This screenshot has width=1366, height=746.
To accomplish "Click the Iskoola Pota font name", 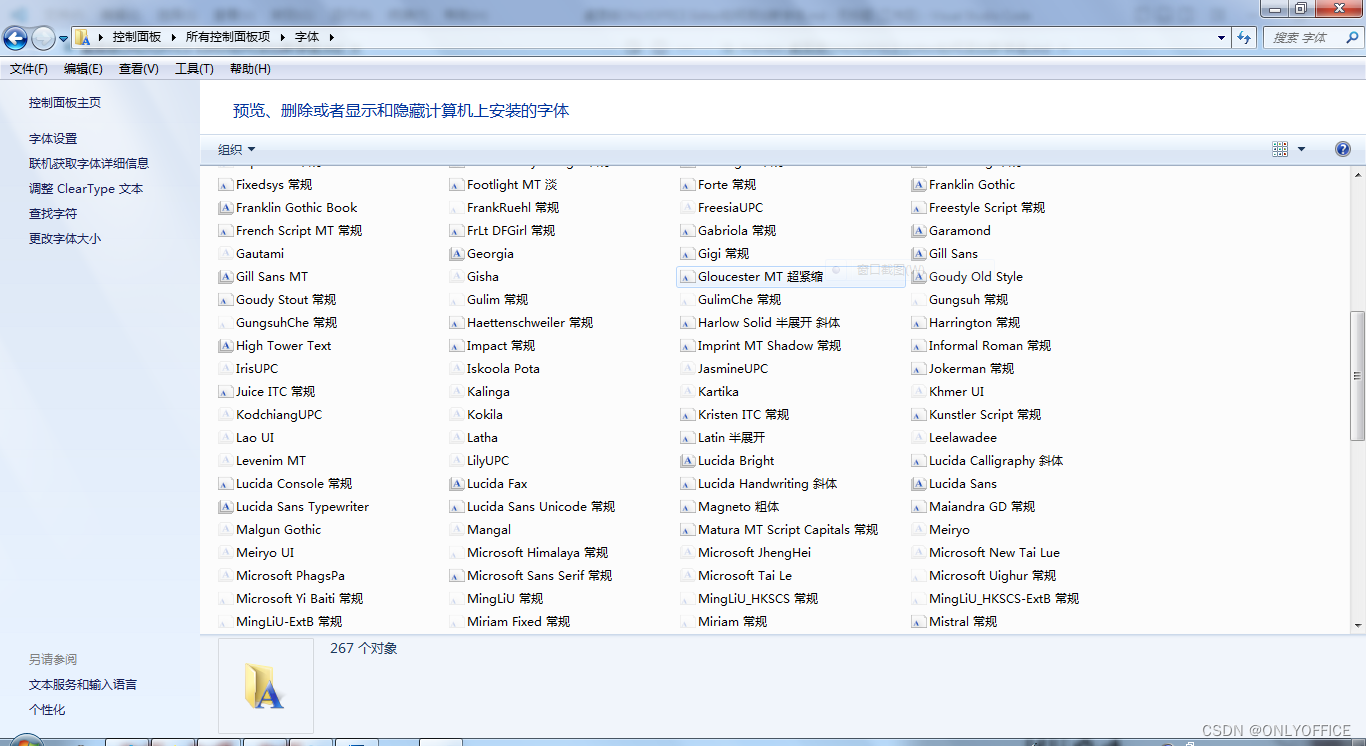I will [x=503, y=369].
